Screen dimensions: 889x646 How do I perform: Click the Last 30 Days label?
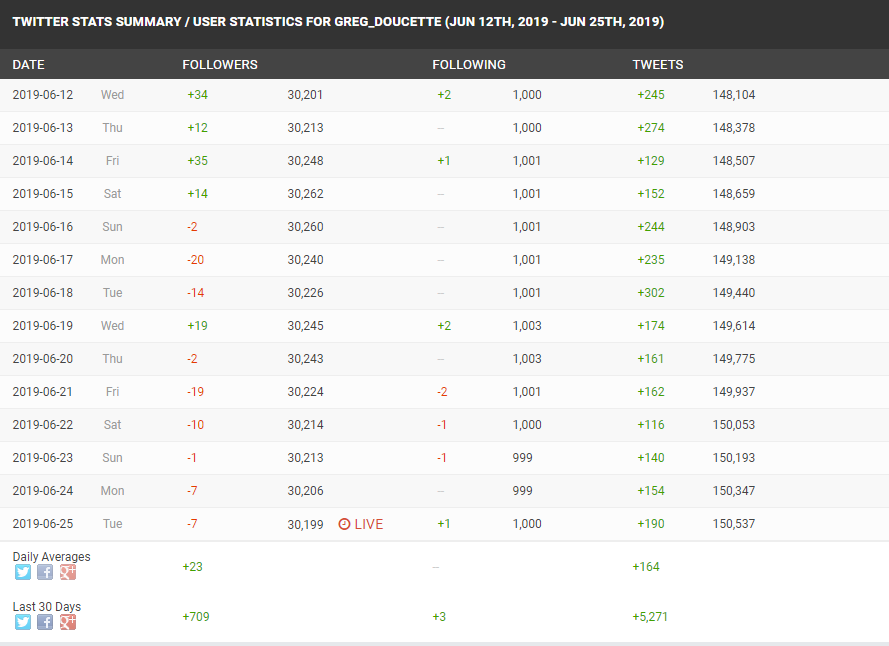pyautogui.click(x=46, y=607)
